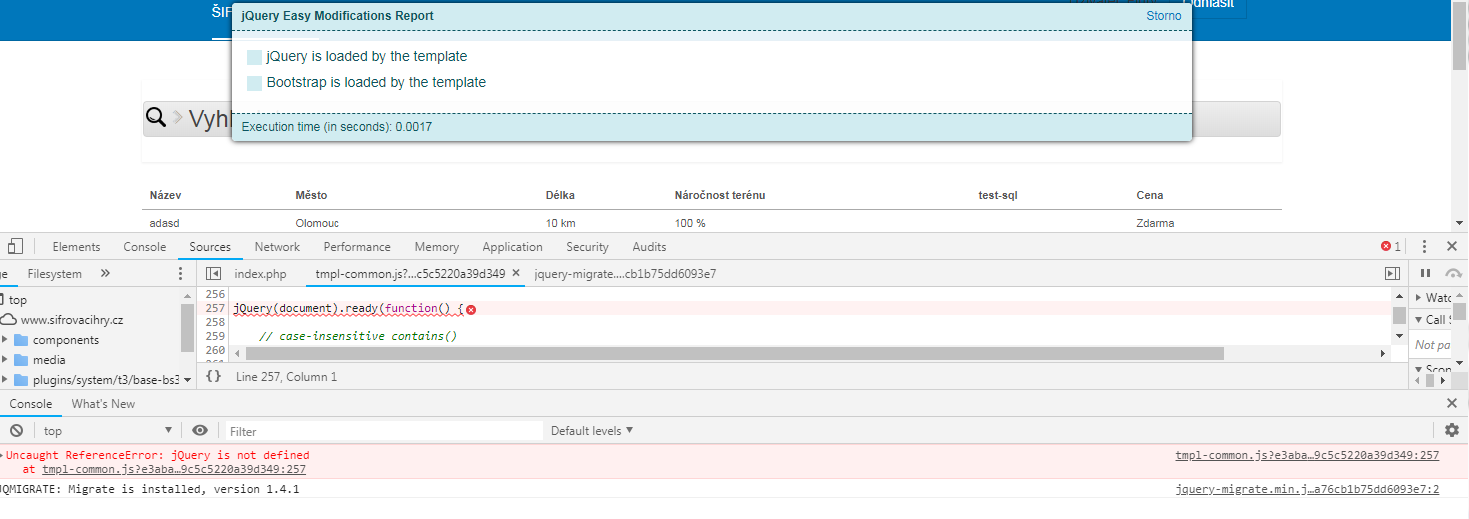Click line number 257 in the gutter

(x=215, y=309)
